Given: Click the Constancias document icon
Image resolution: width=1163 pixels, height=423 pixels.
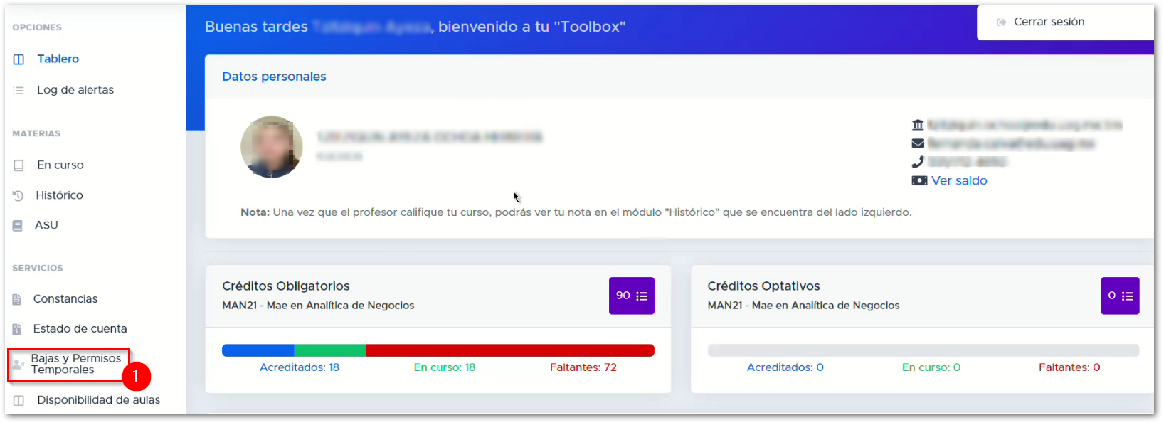Looking at the screenshot, I should pyautogui.click(x=17, y=300).
